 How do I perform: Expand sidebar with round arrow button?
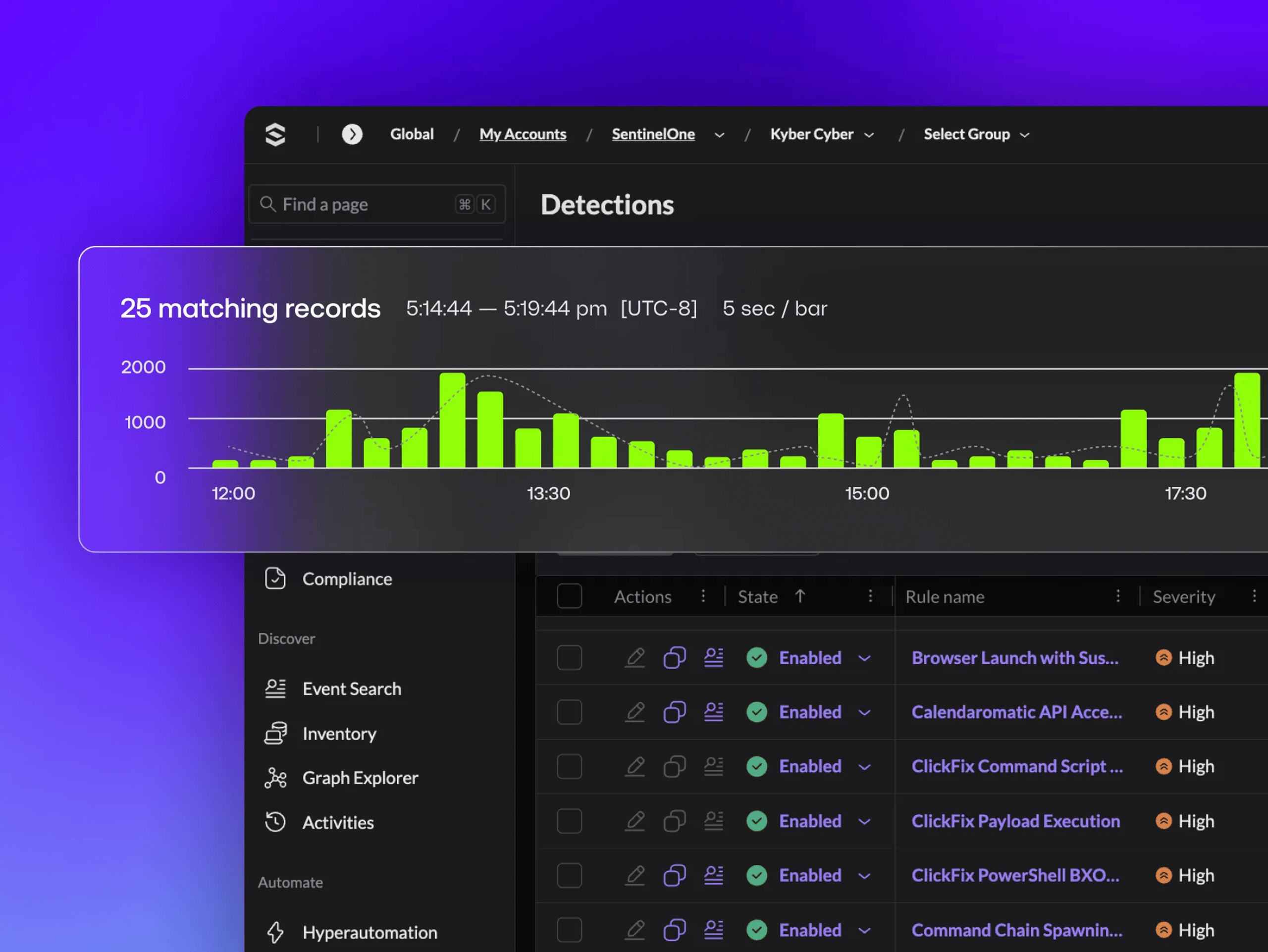352,134
